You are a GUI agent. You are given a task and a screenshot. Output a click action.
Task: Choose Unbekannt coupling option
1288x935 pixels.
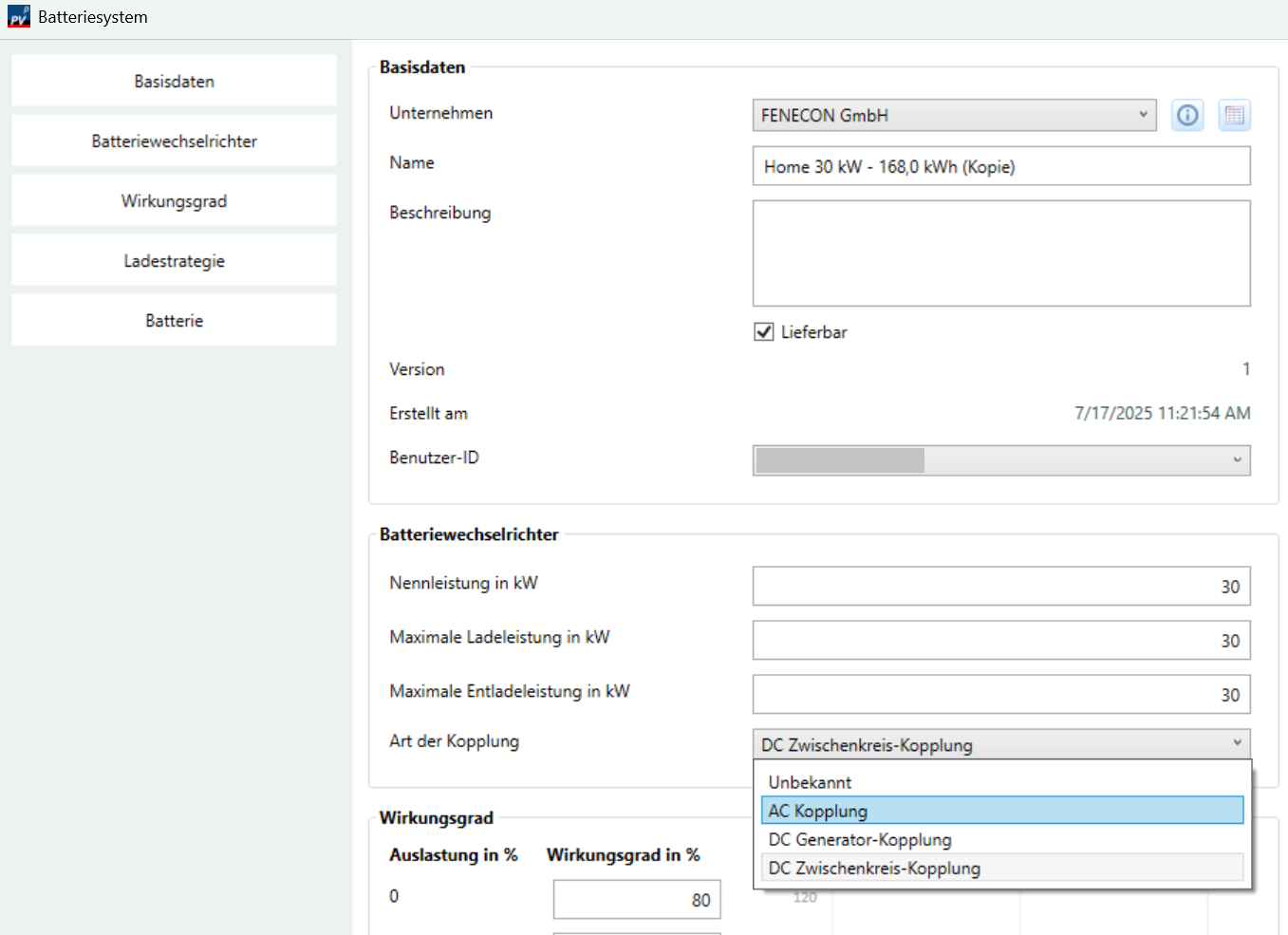(1001, 782)
